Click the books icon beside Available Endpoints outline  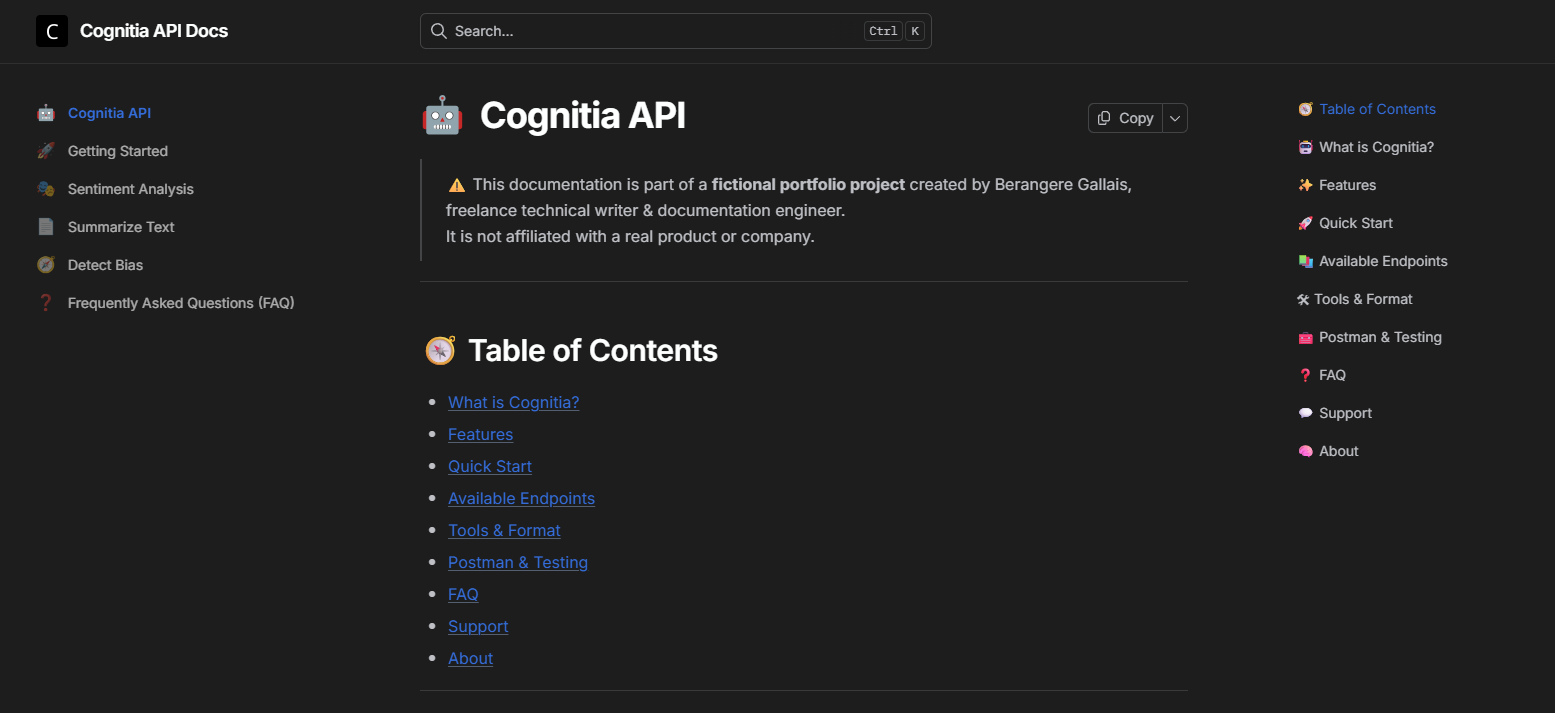click(x=1305, y=261)
